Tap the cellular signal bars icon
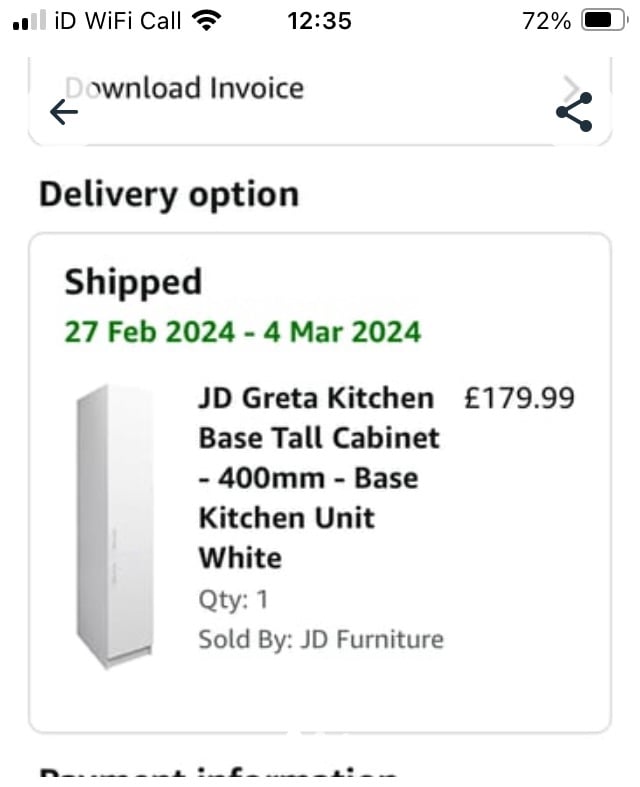 tap(29, 21)
